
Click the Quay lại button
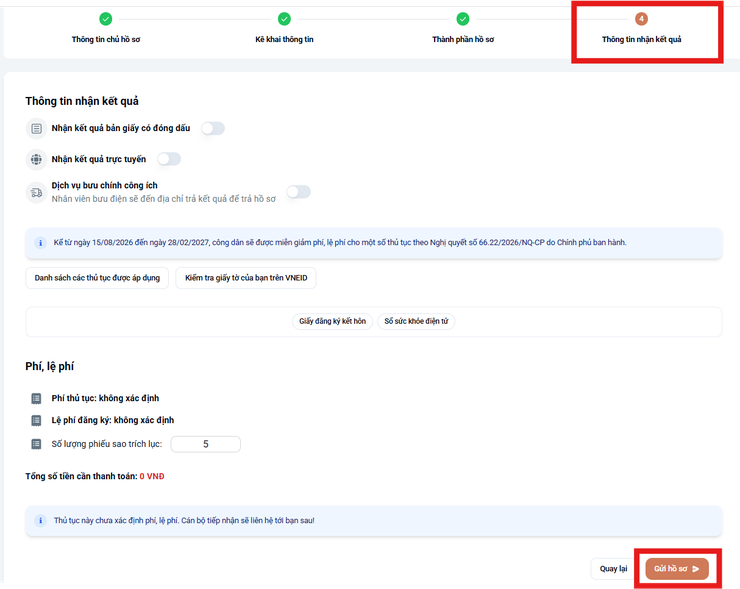click(613, 569)
